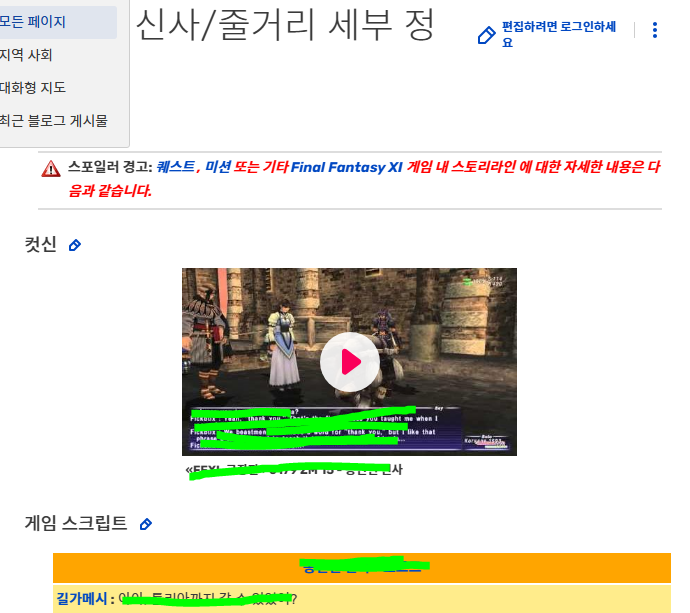The height and width of the screenshot is (613, 690).
Task: Click the 스포일러 경고: label
Action: 110,167
